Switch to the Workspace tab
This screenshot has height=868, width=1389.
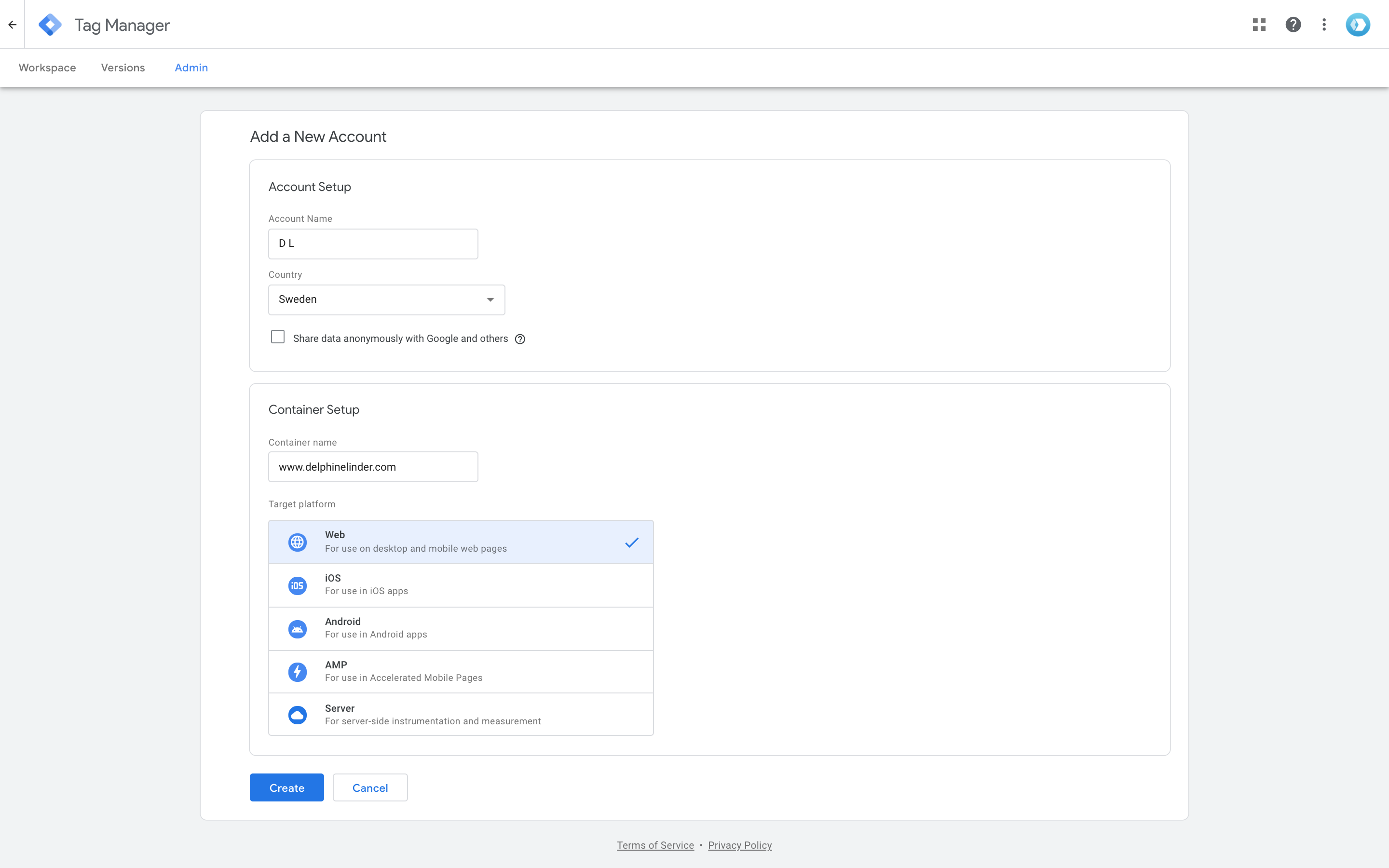pyautogui.click(x=46, y=68)
